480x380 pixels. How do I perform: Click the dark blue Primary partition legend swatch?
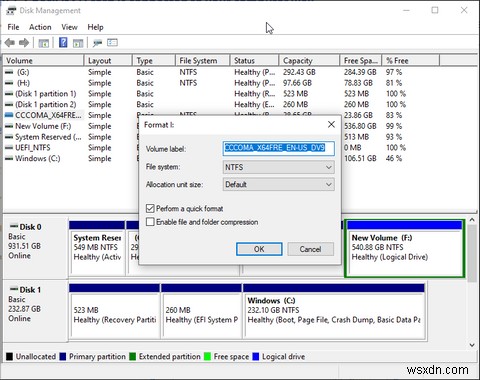coord(63,357)
